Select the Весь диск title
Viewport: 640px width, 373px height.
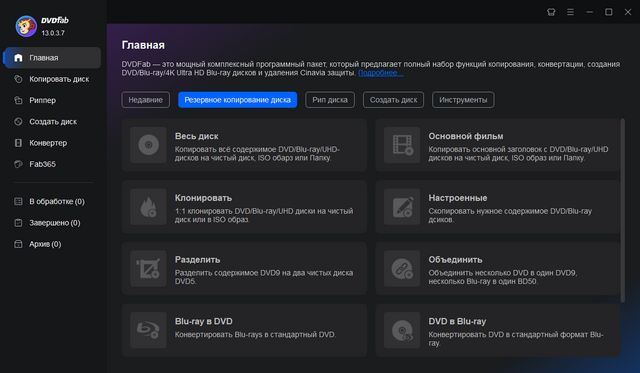pyautogui.click(x=197, y=136)
